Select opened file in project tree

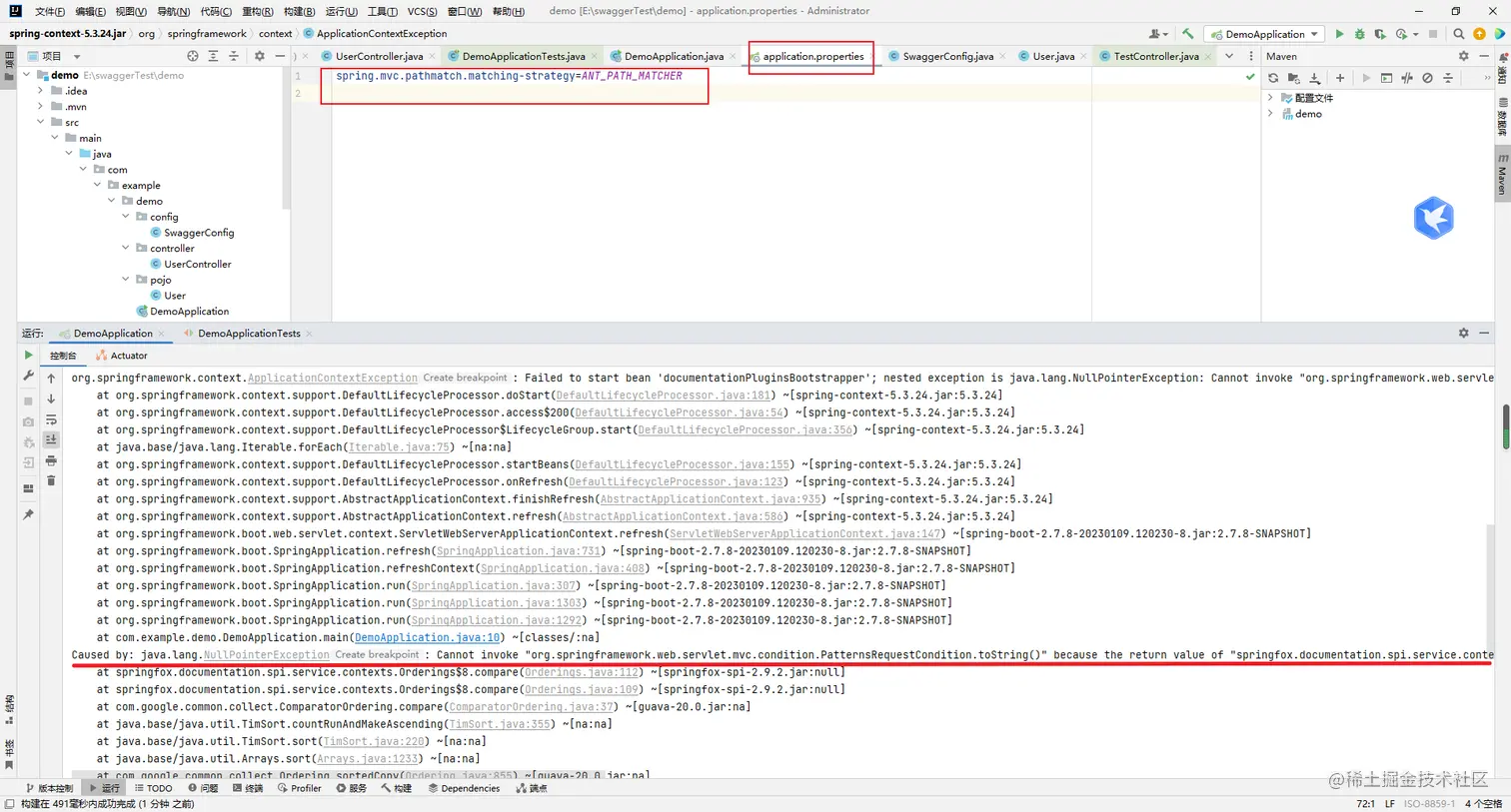click(x=193, y=56)
